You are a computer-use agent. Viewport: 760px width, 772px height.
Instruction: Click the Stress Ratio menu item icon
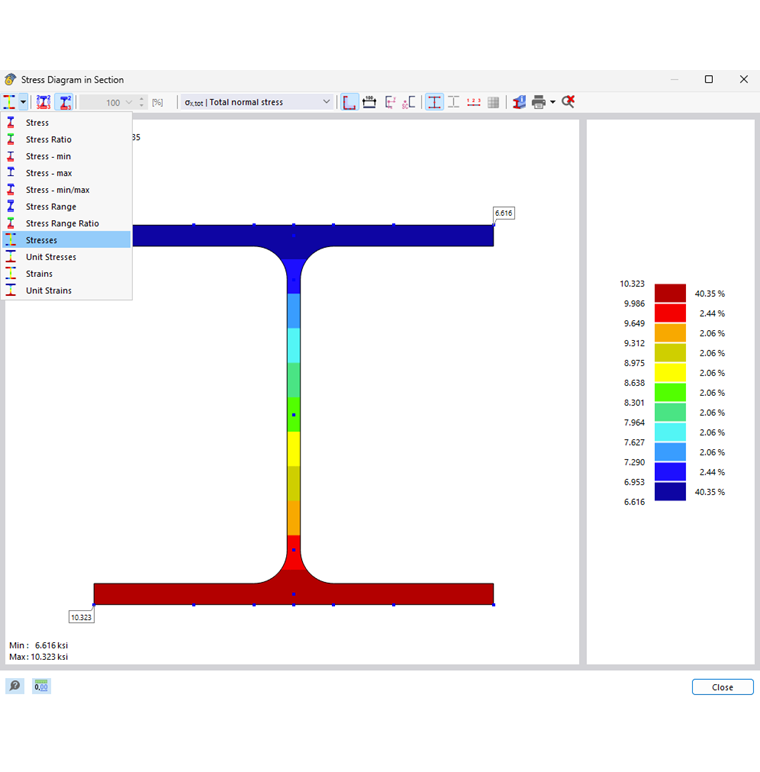pyautogui.click(x=11, y=139)
